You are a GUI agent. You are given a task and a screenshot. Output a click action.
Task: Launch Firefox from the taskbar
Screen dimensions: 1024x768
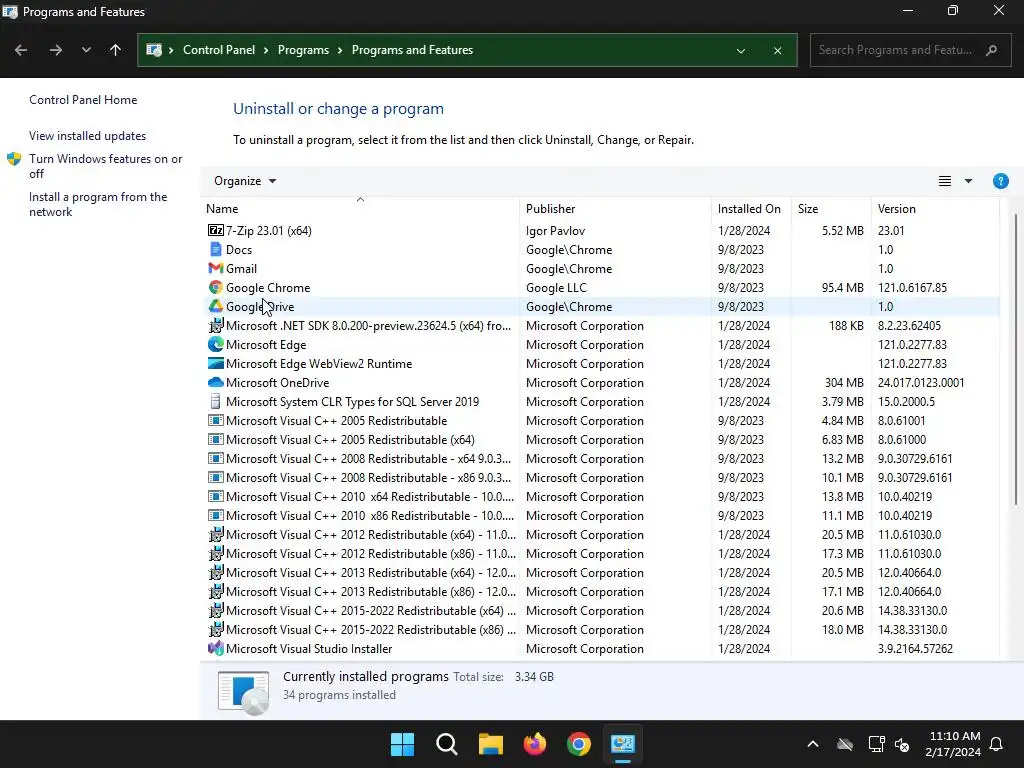[535, 744]
